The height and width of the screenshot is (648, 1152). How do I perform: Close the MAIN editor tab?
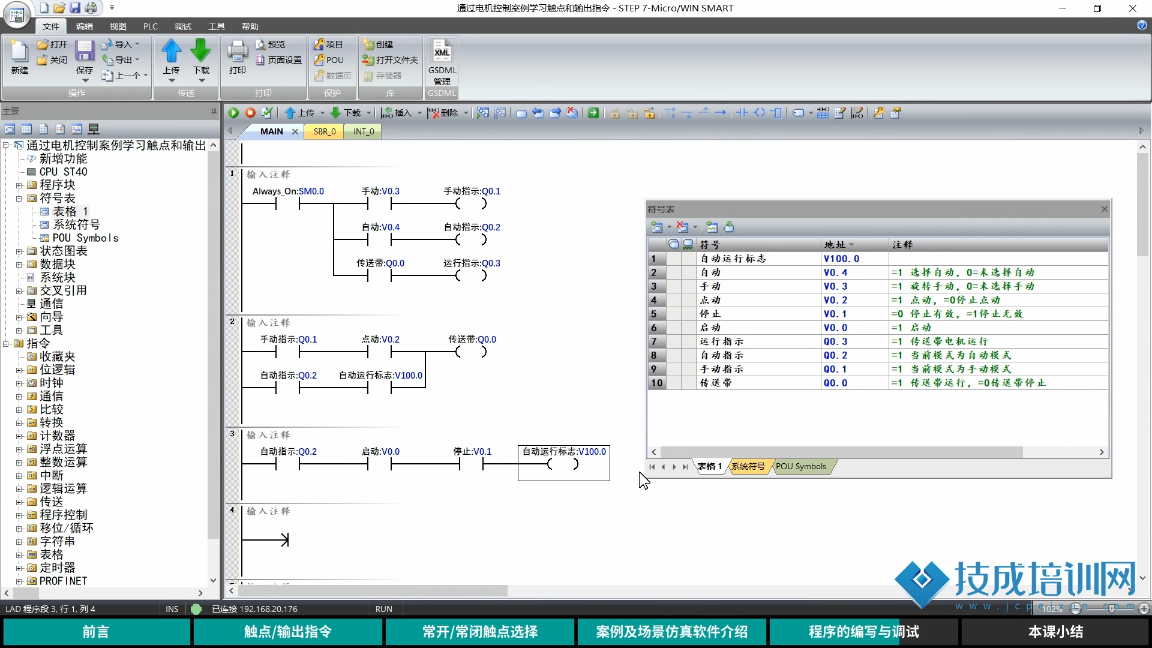[295, 132]
